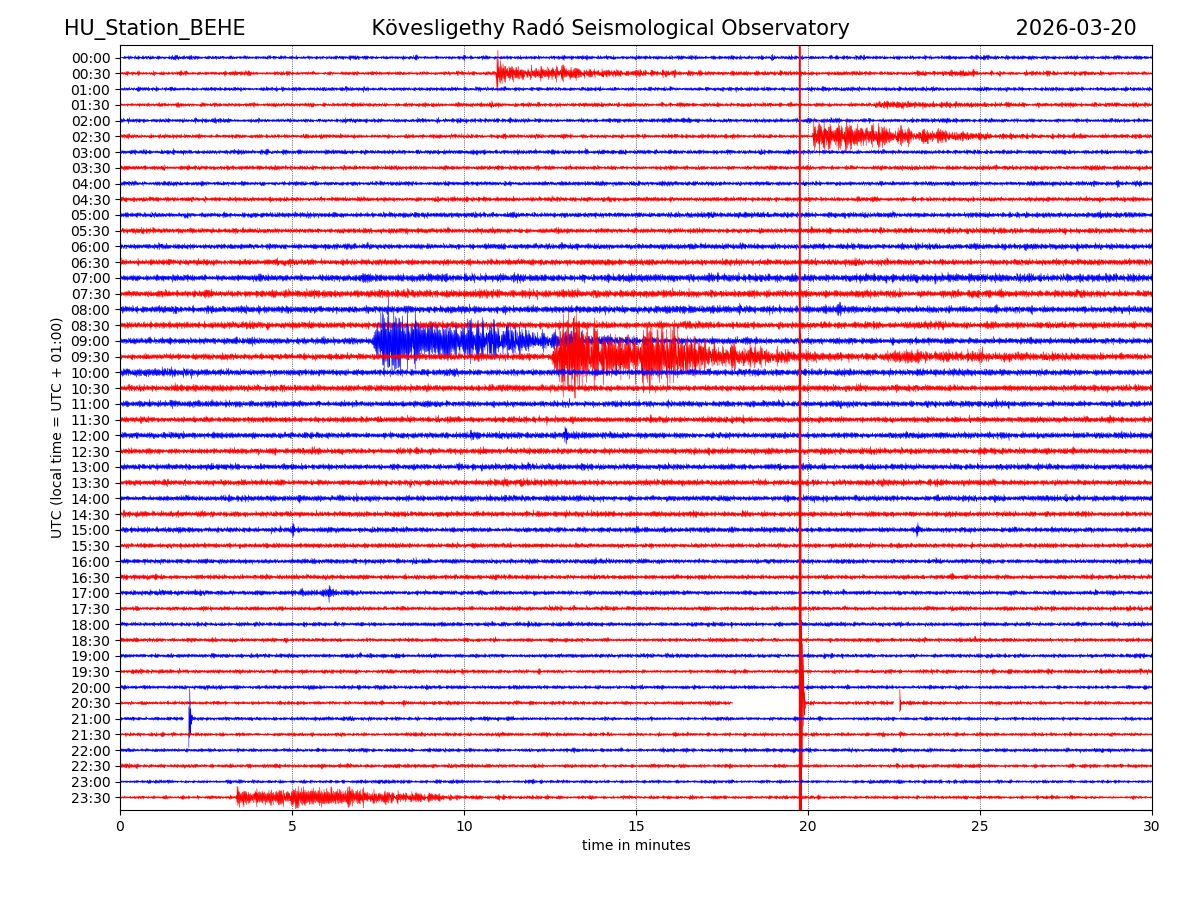This screenshot has height=900, width=1200.
Task: Select the 09:00 row label
Action: coord(90,341)
